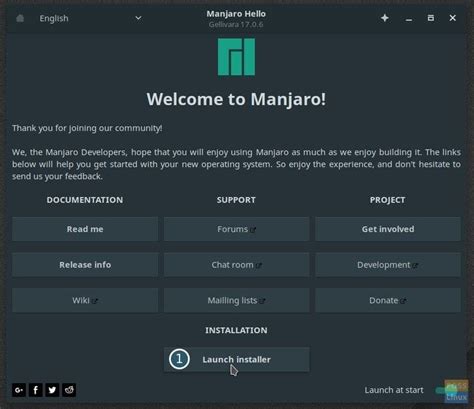Click "Thank you for joining our community!" text
The image size is (474, 409).
pyautogui.click(x=87, y=128)
